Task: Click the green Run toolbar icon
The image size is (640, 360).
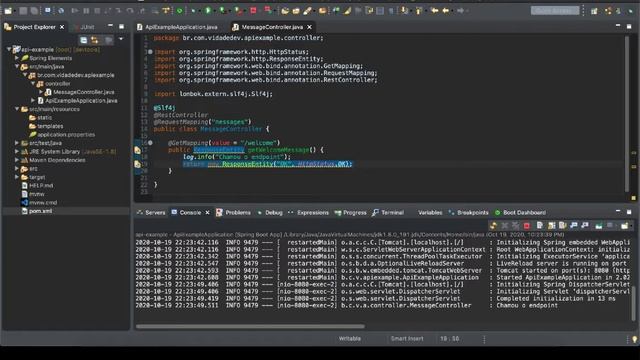Action: click(x=208, y=10)
